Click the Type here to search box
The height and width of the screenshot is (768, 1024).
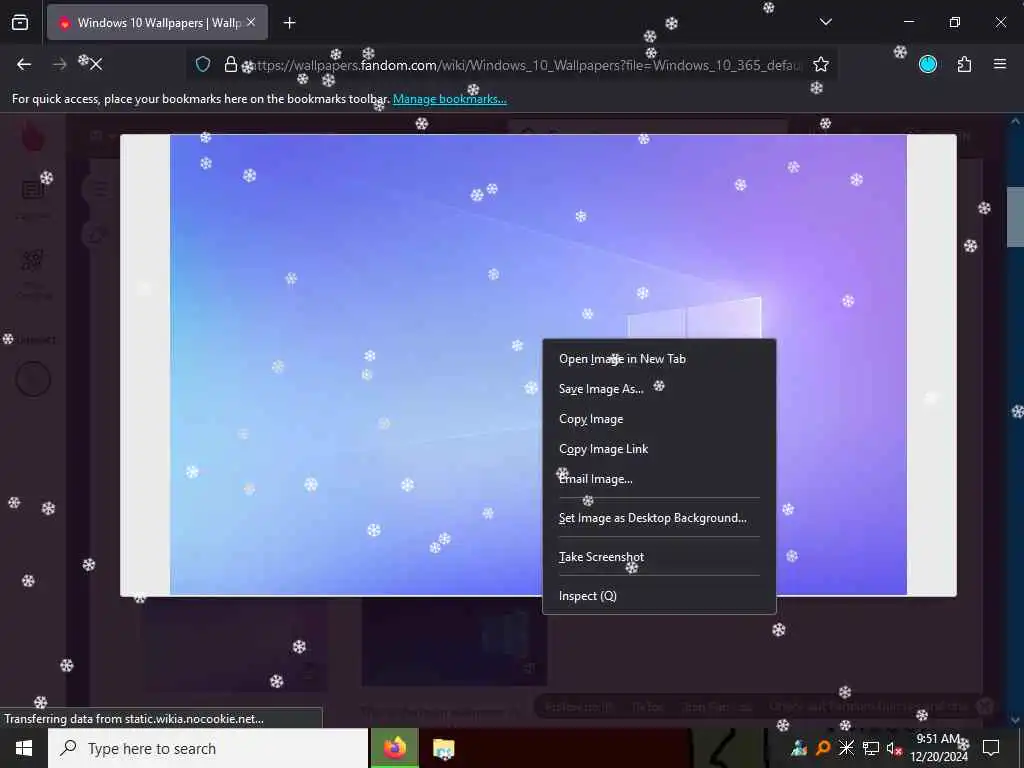pyautogui.click(x=208, y=748)
